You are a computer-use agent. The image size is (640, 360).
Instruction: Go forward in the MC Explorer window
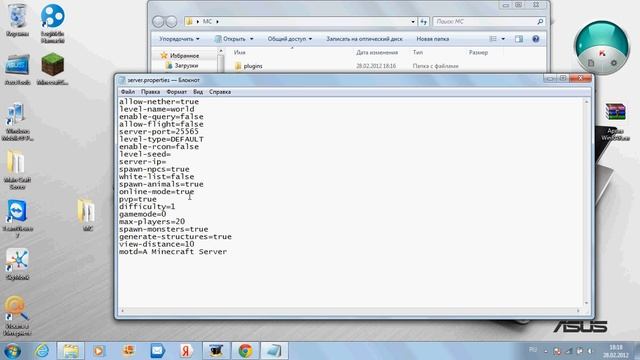point(171,22)
